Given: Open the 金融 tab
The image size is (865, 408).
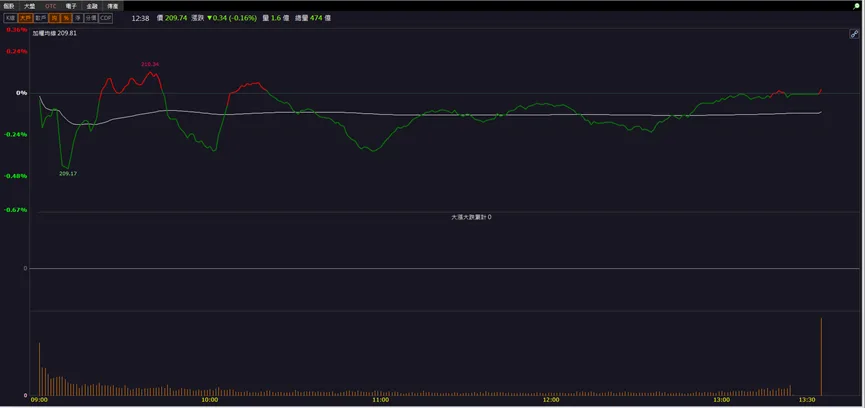Looking at the screenshot, I should [x=92, y=6].
